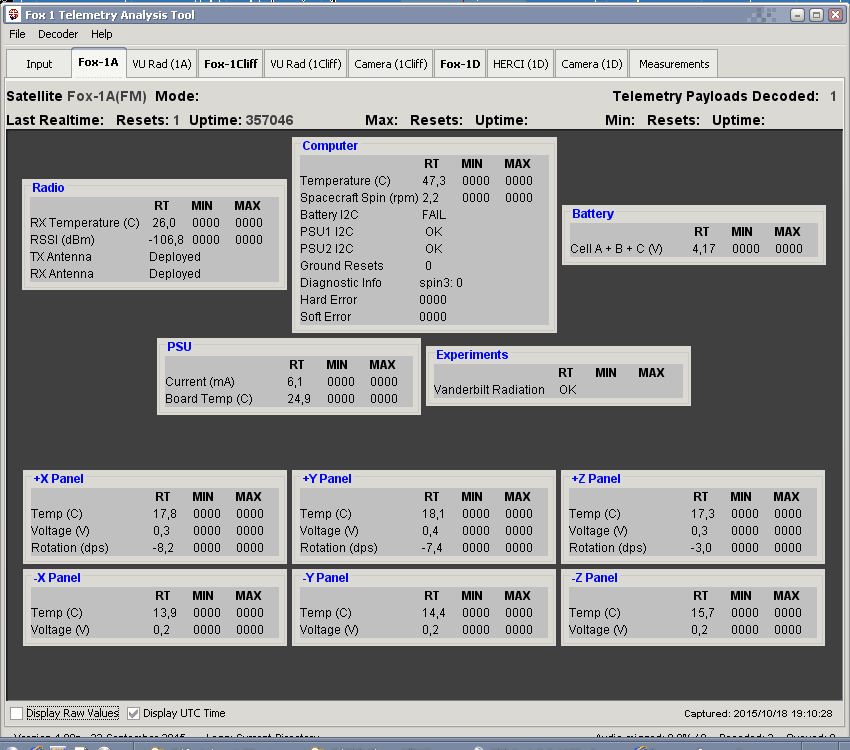Go to the Fox-1Cliff tab
Screen dimensions: 850x750
click(231, 64)
